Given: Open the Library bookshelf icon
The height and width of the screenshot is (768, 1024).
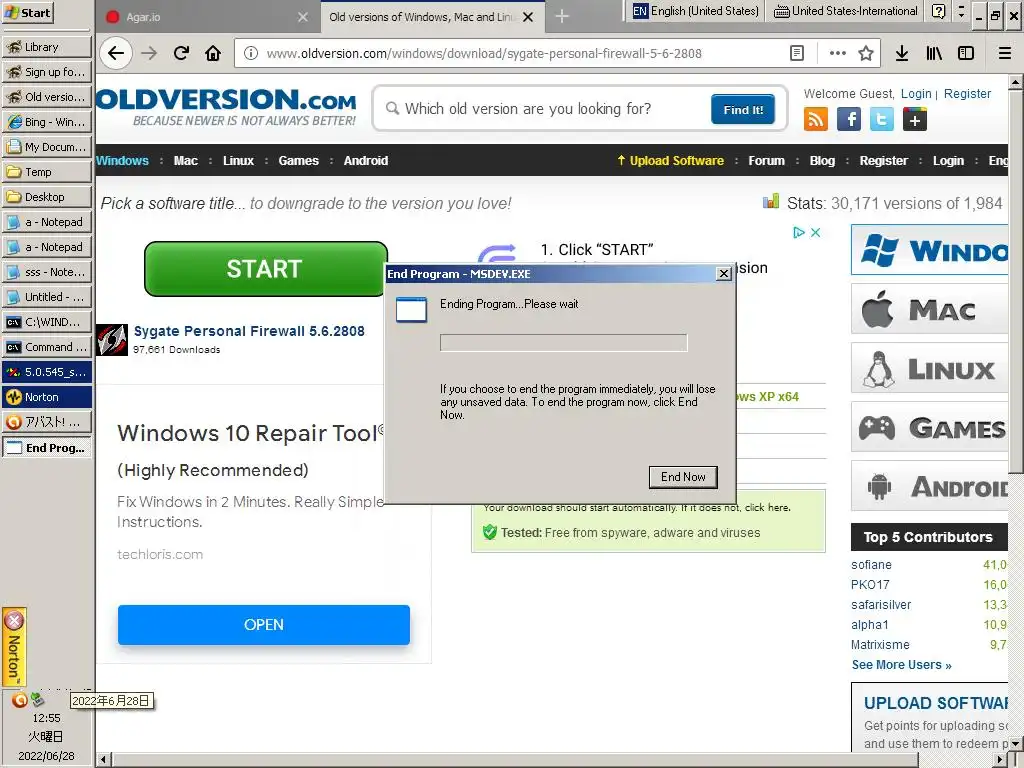Looking at the screenshot, I should pos(934,54).
